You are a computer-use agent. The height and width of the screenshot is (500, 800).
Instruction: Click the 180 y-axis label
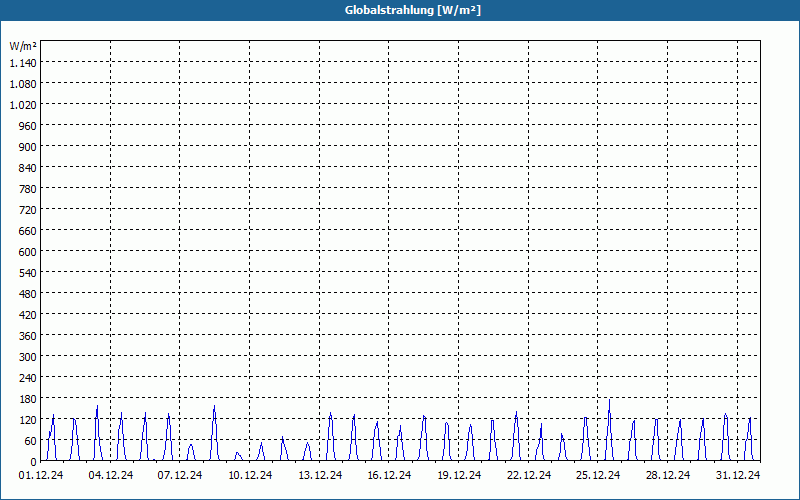click(28, 398)
